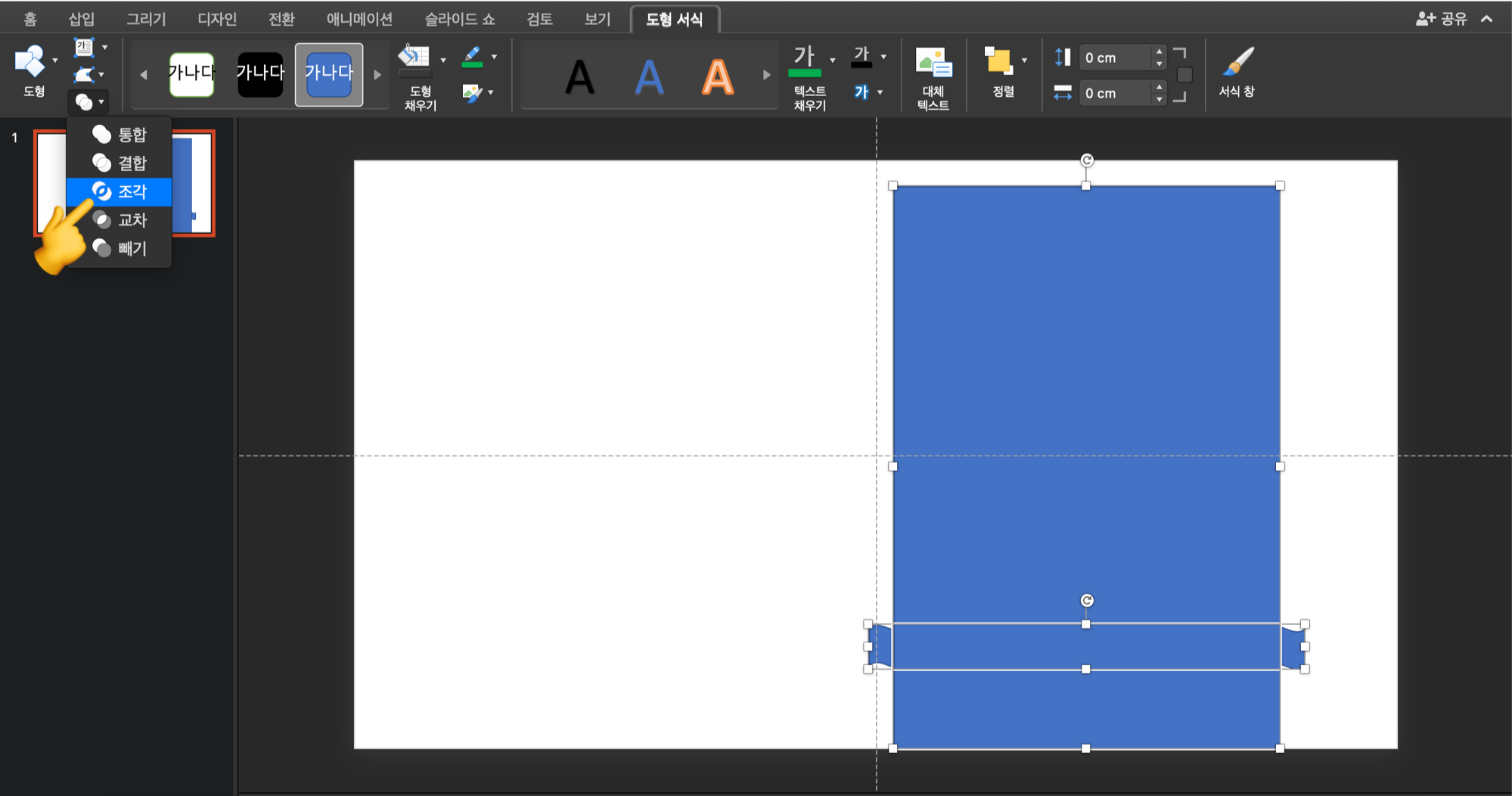Click the text outline 가 icon
Image resolution: width=1512 pixels, height=796 pixels.
862,57
